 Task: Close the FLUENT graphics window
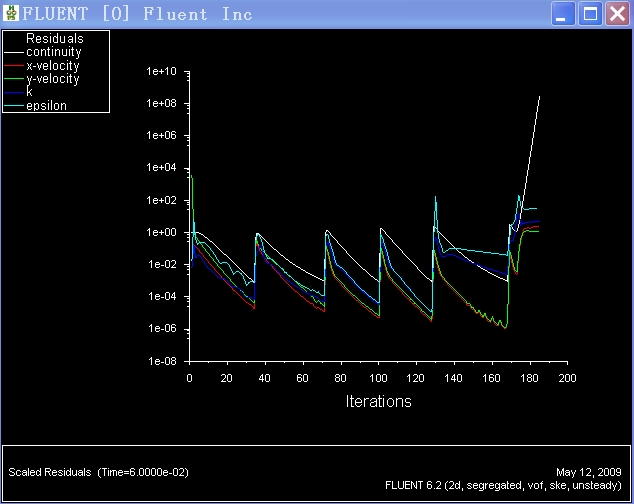pyautogui.click(x=617, y=14)
